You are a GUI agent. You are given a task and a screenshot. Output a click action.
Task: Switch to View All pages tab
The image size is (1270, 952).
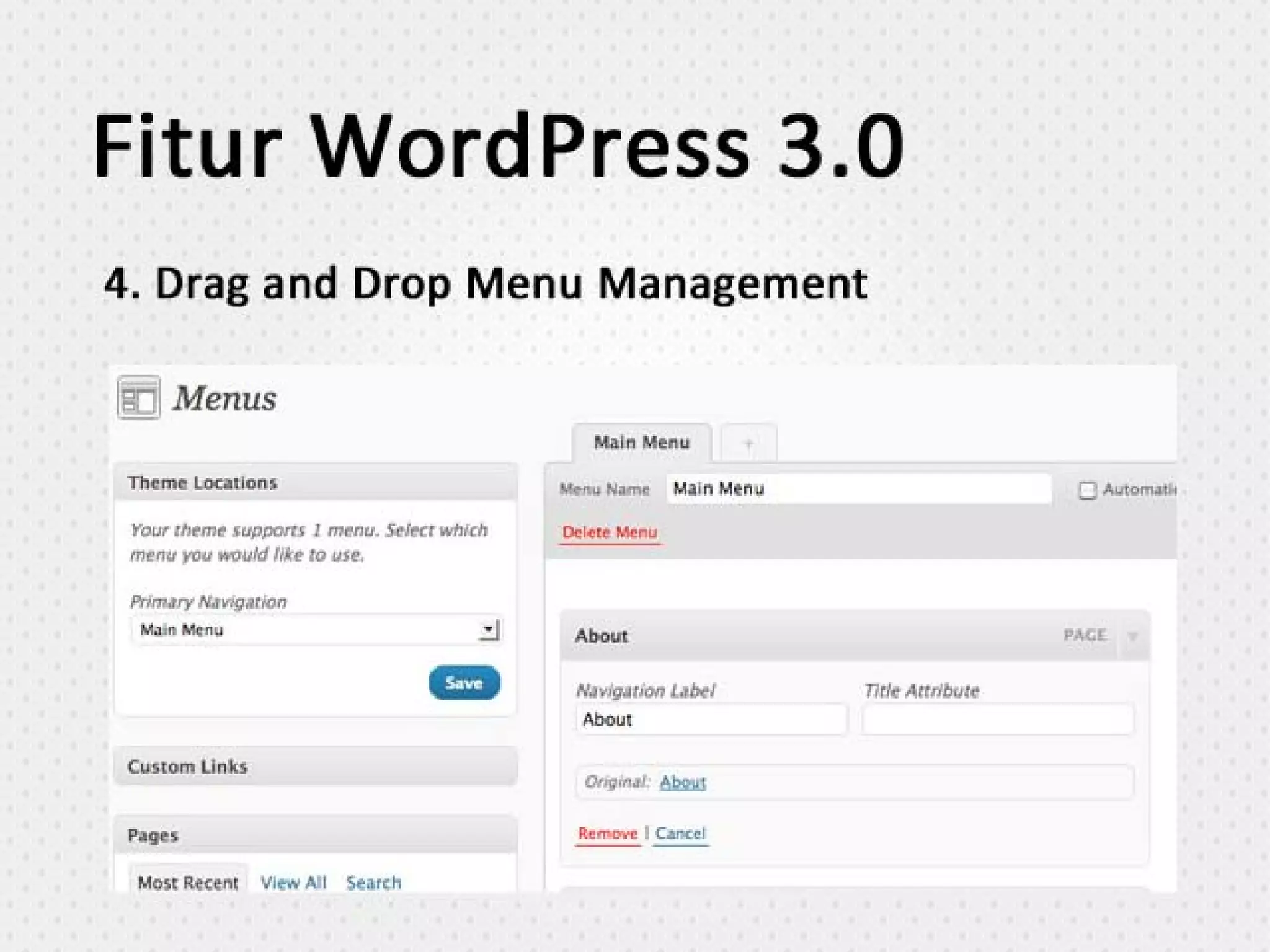pyautogui.click(x=293, y=882)
